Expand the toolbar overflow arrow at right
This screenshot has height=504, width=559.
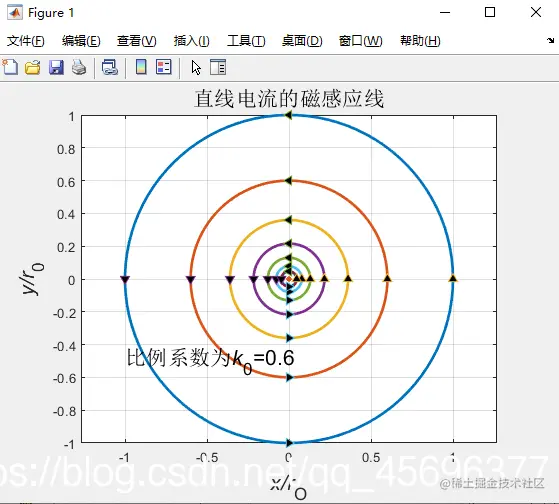(550, 40)
